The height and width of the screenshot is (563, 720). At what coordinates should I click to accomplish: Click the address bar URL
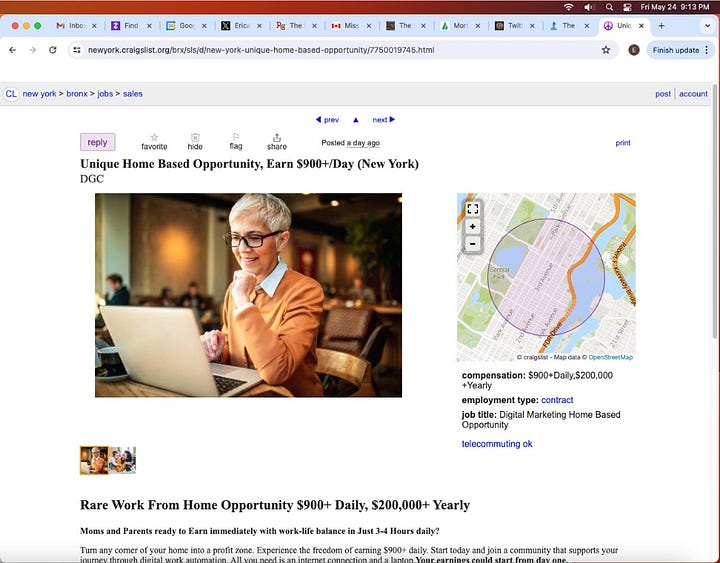261,50
